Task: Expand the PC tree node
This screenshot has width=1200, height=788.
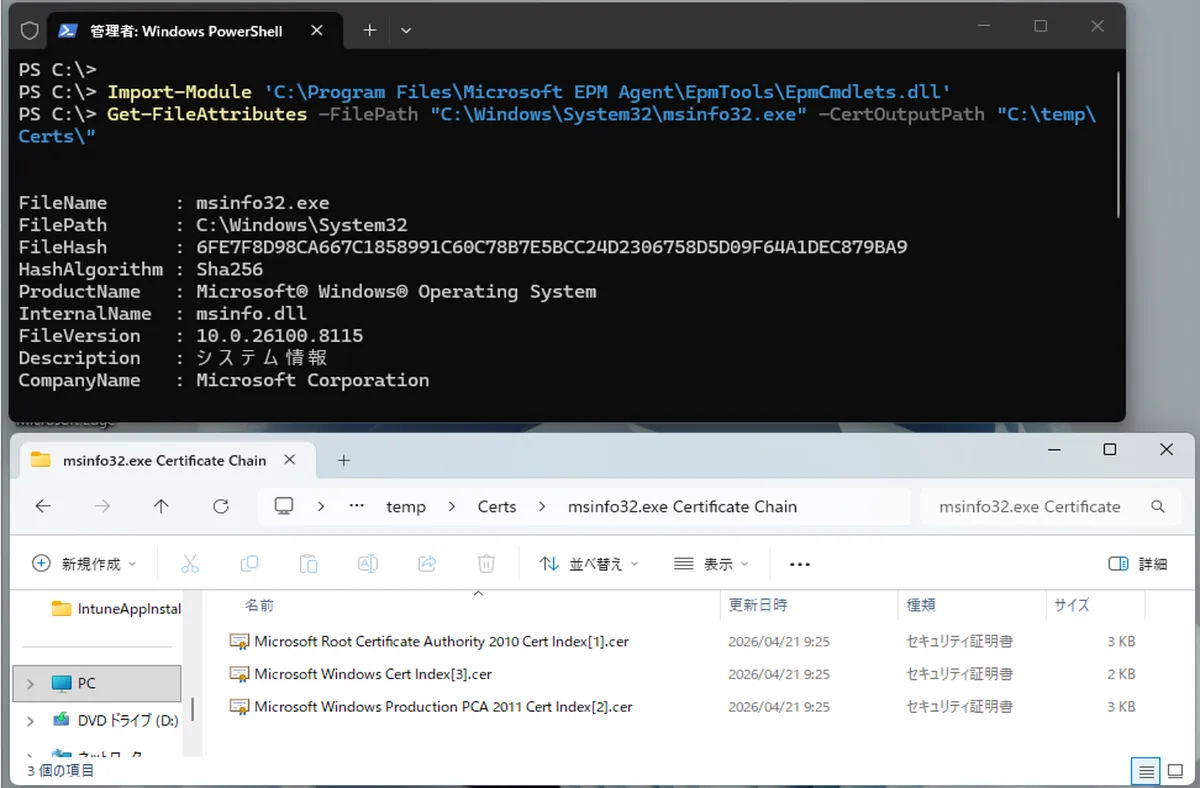Action: click(x=30, y=684)
